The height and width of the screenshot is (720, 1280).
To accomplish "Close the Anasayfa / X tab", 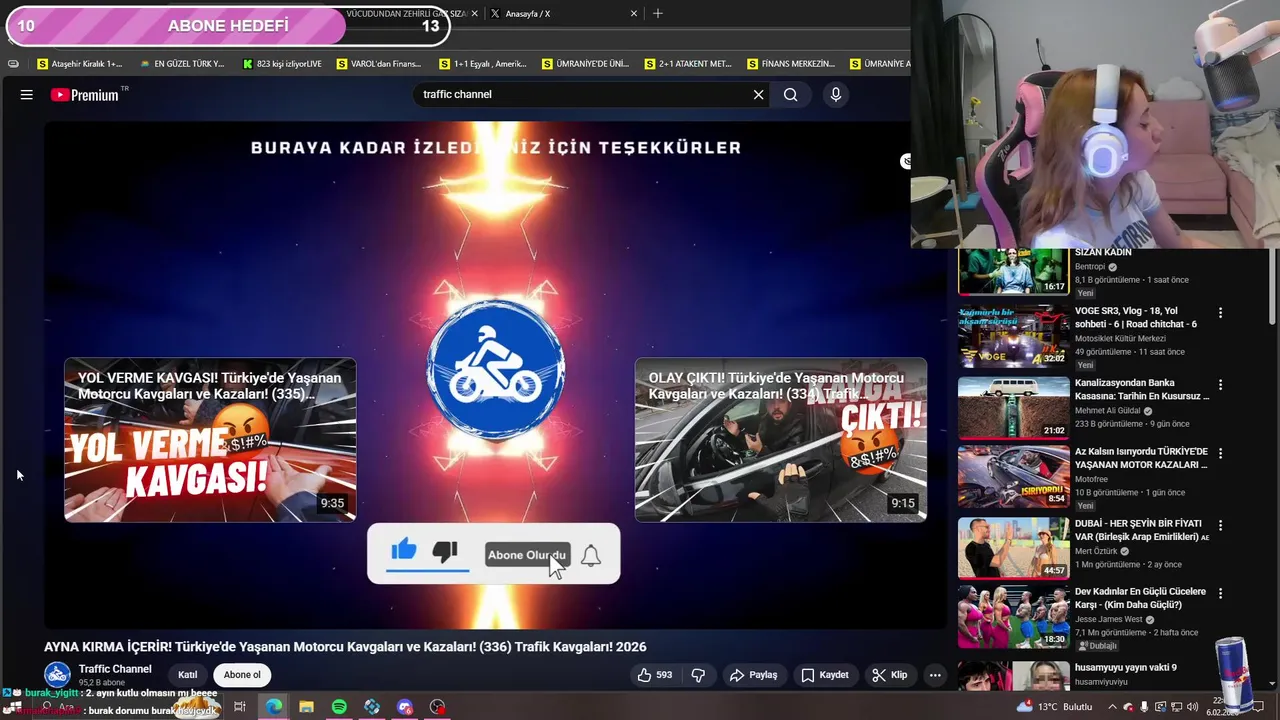I will 633,14.
